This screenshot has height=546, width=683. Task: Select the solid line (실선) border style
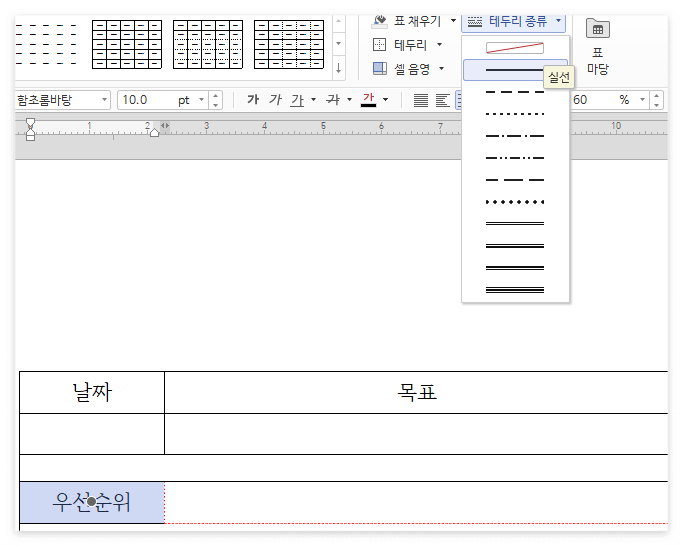[515, 70]
